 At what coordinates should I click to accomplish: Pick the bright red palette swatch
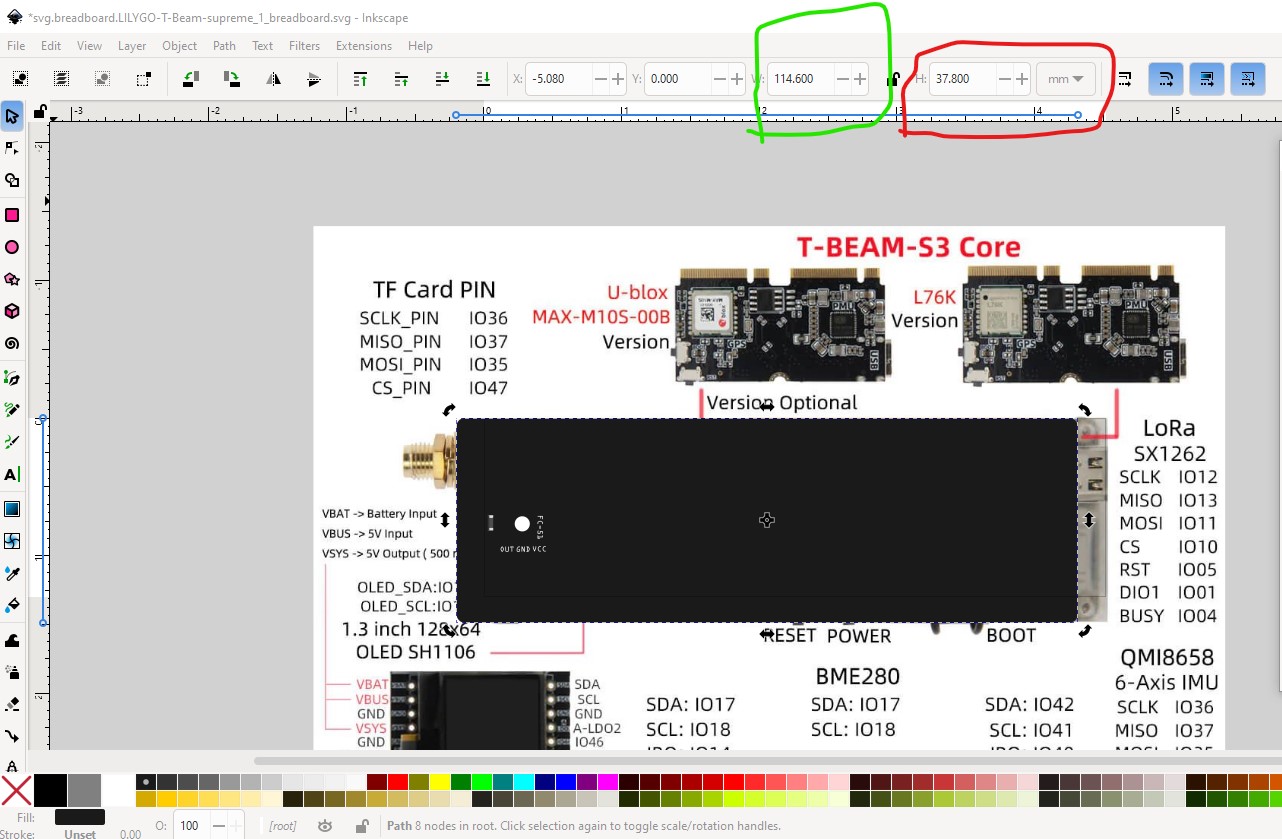point(396,782)
